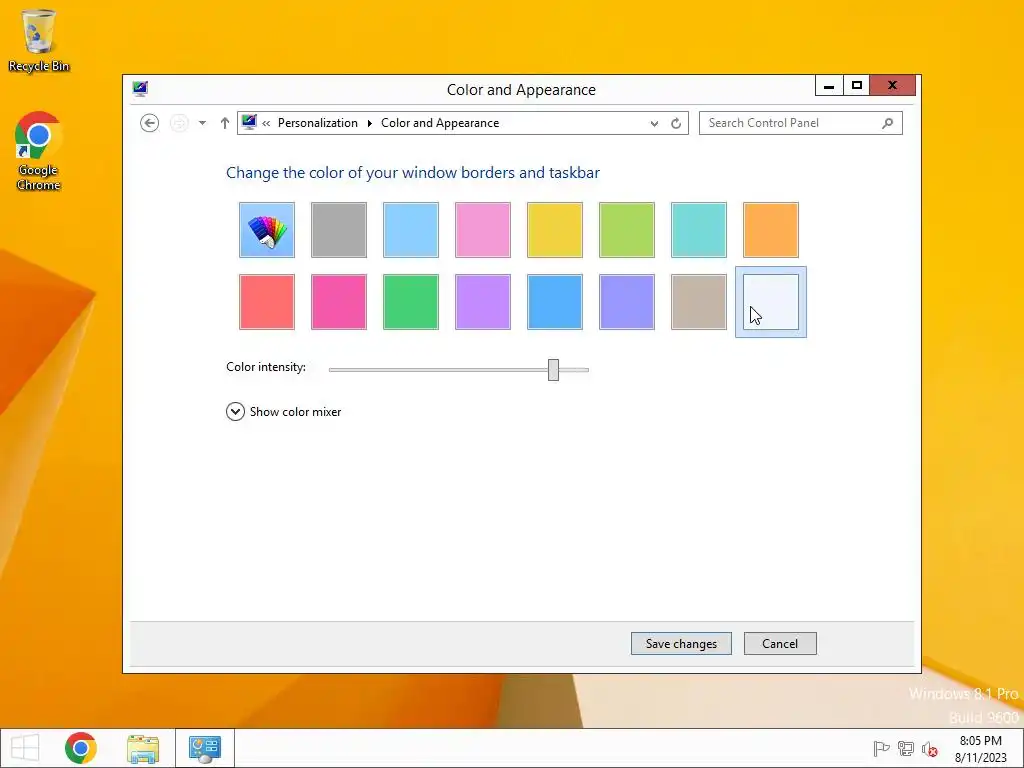Click the Search Control Panel field

coord(801,123)
